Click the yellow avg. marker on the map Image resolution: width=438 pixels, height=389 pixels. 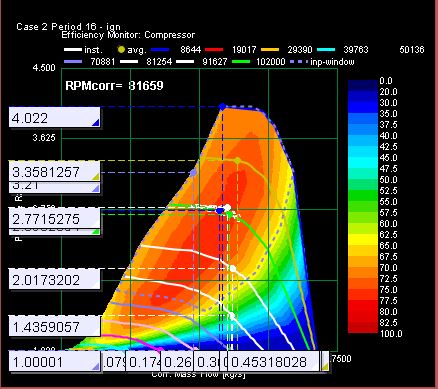(237, 161)
